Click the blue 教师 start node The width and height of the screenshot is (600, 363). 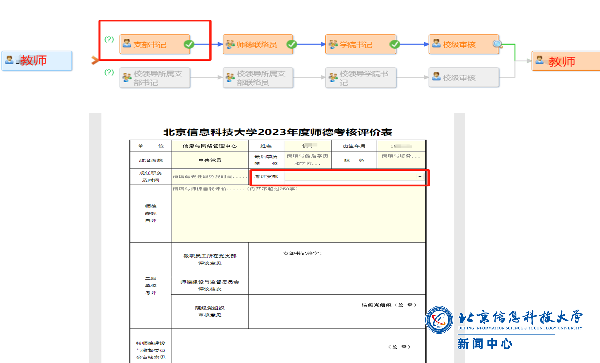tap(37, 60)
